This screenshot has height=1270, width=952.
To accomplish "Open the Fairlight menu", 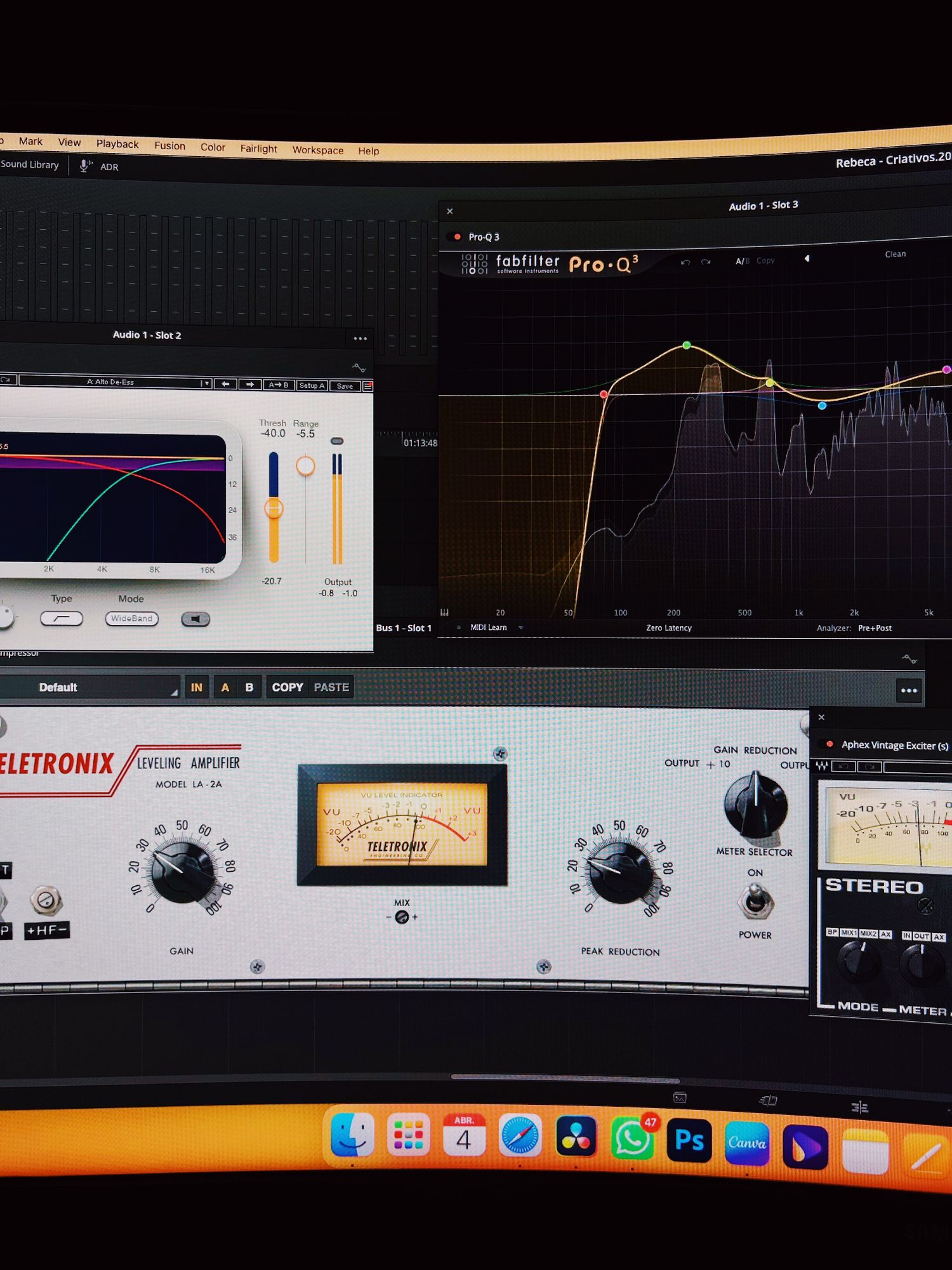I will coord(258,149).
